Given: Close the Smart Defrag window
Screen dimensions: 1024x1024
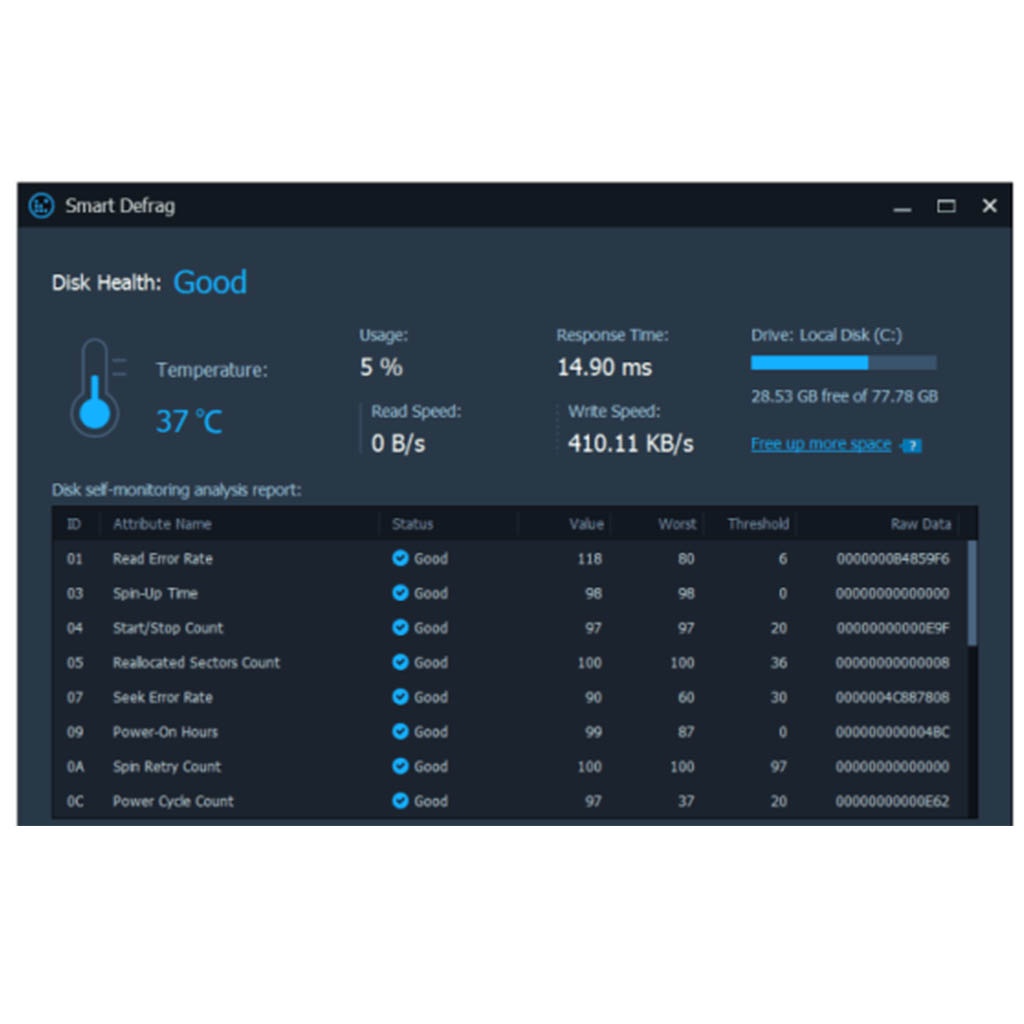Looking at the screenshot, I should [x=989, y=206].
